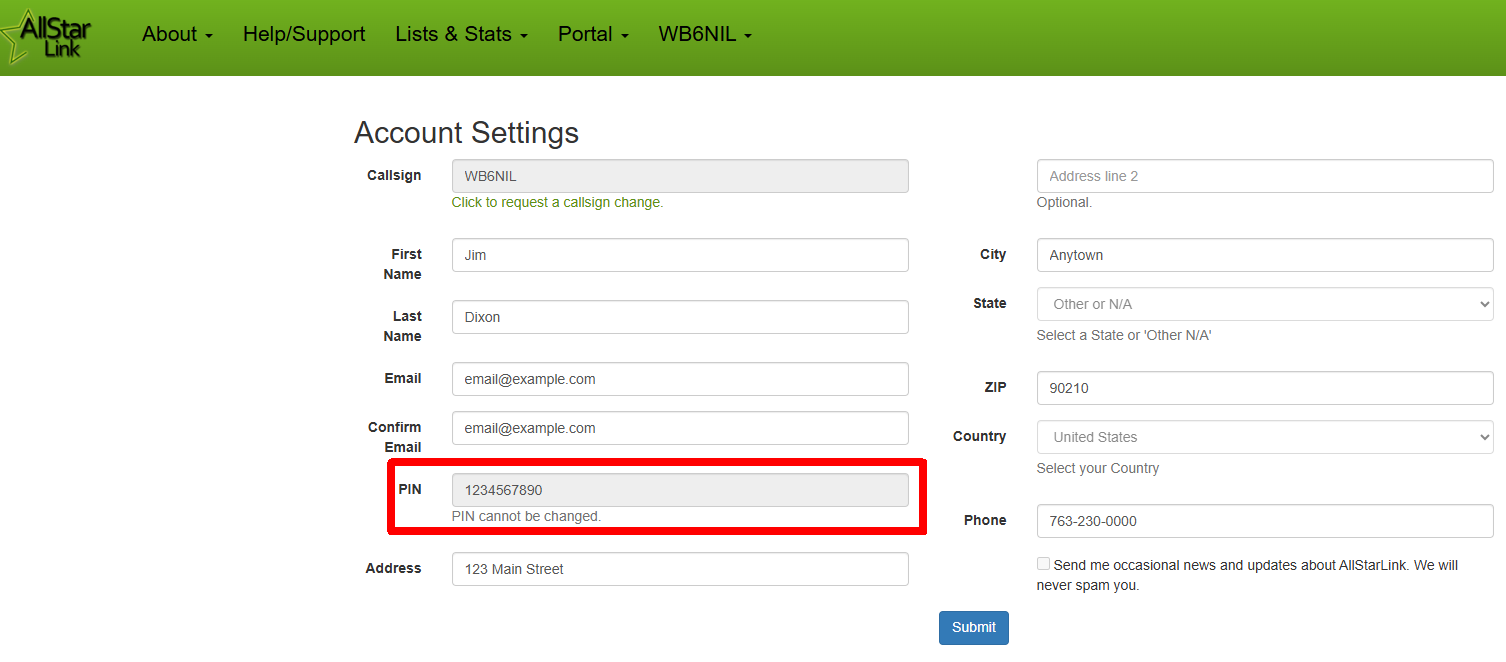This screenshot has height=662, width=1506.
Task: Click the ZIP field showing 90210
Action: click(1265, 388)
